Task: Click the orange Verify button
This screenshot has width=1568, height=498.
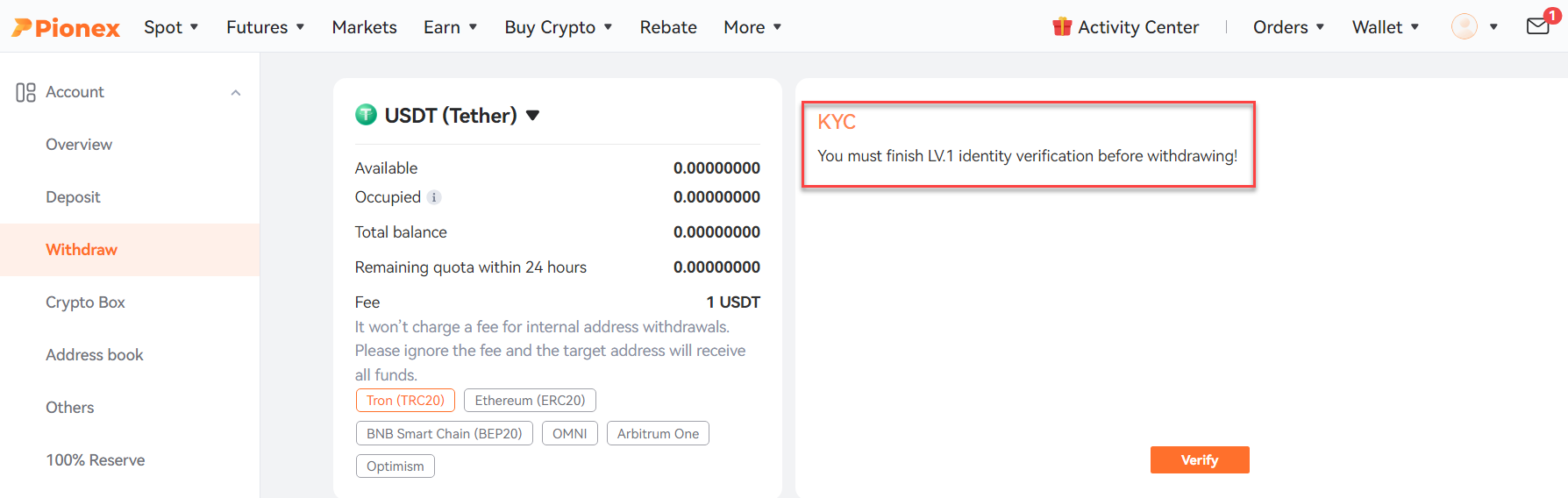Action: pyautogui.click(x=1200, y=459)
